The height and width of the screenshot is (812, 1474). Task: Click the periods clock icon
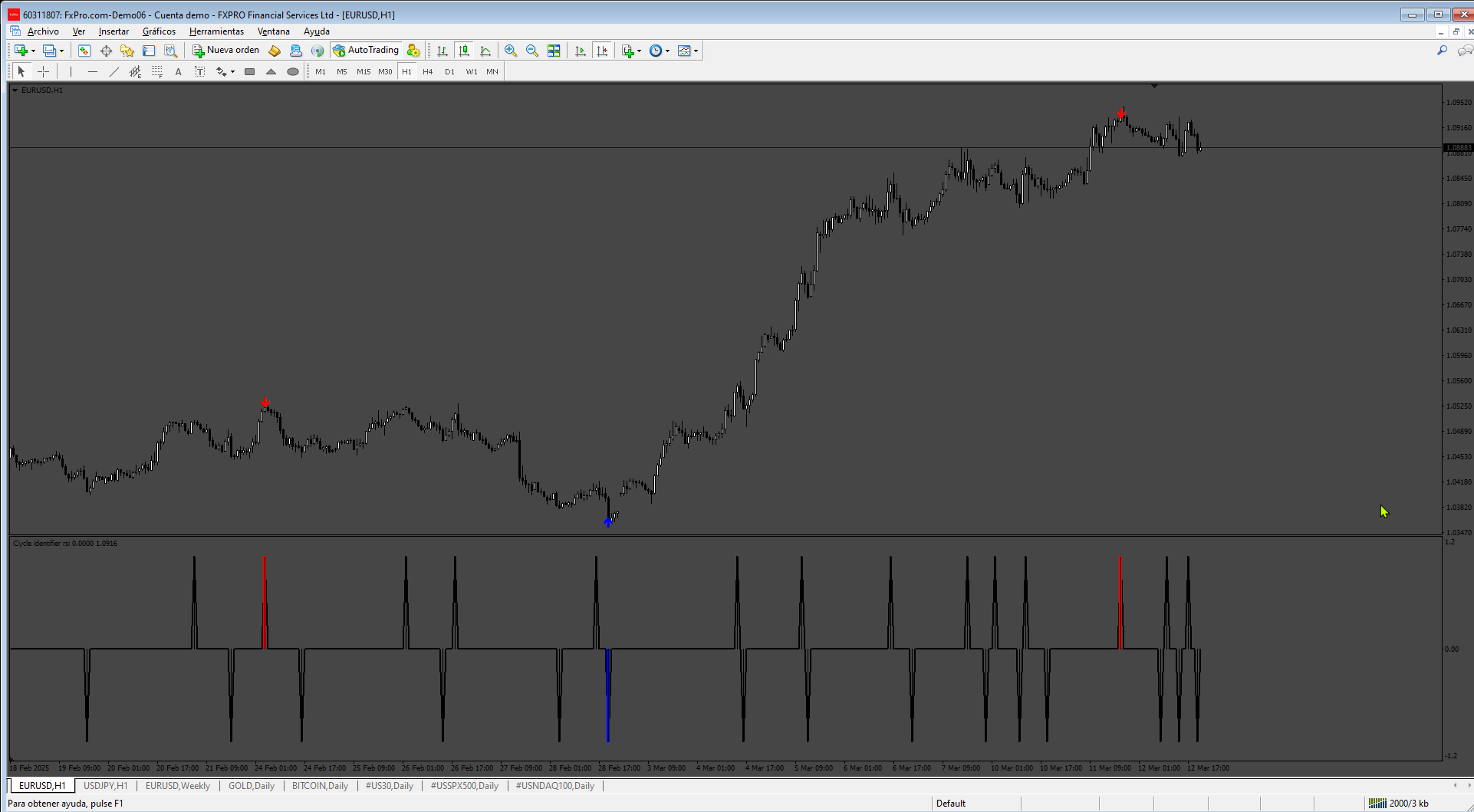(x=656, y=51)
